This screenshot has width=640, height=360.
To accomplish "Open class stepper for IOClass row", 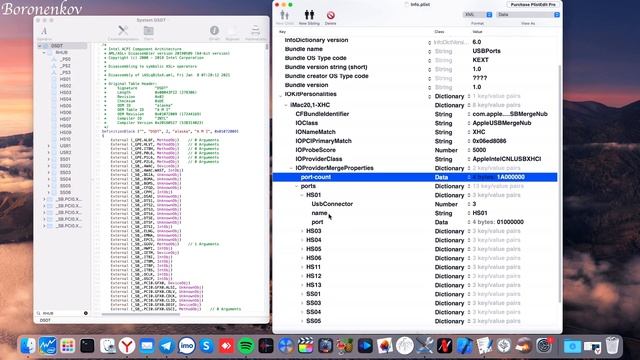I will click(x=469, y=123).
